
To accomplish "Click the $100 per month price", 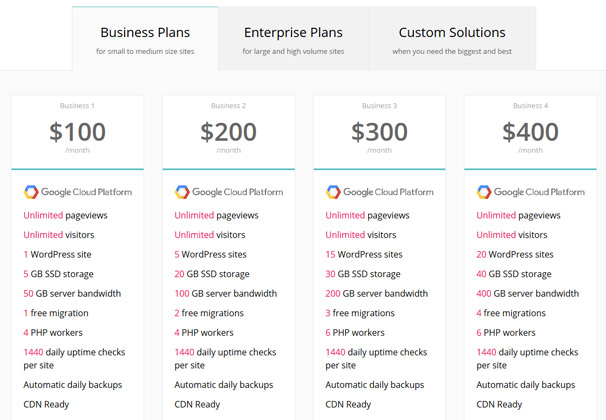I will [x=77, y=132].
